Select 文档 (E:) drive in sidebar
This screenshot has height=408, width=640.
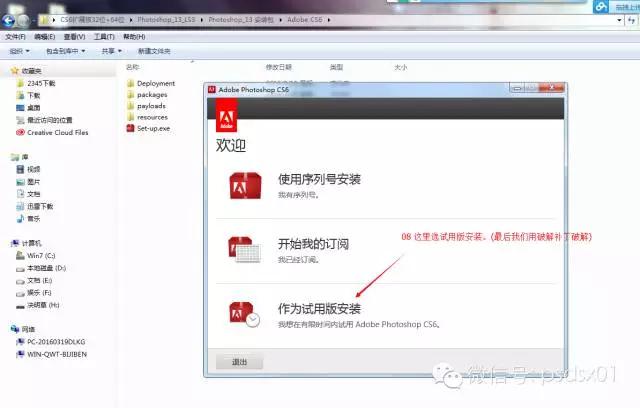pos(40,280)
